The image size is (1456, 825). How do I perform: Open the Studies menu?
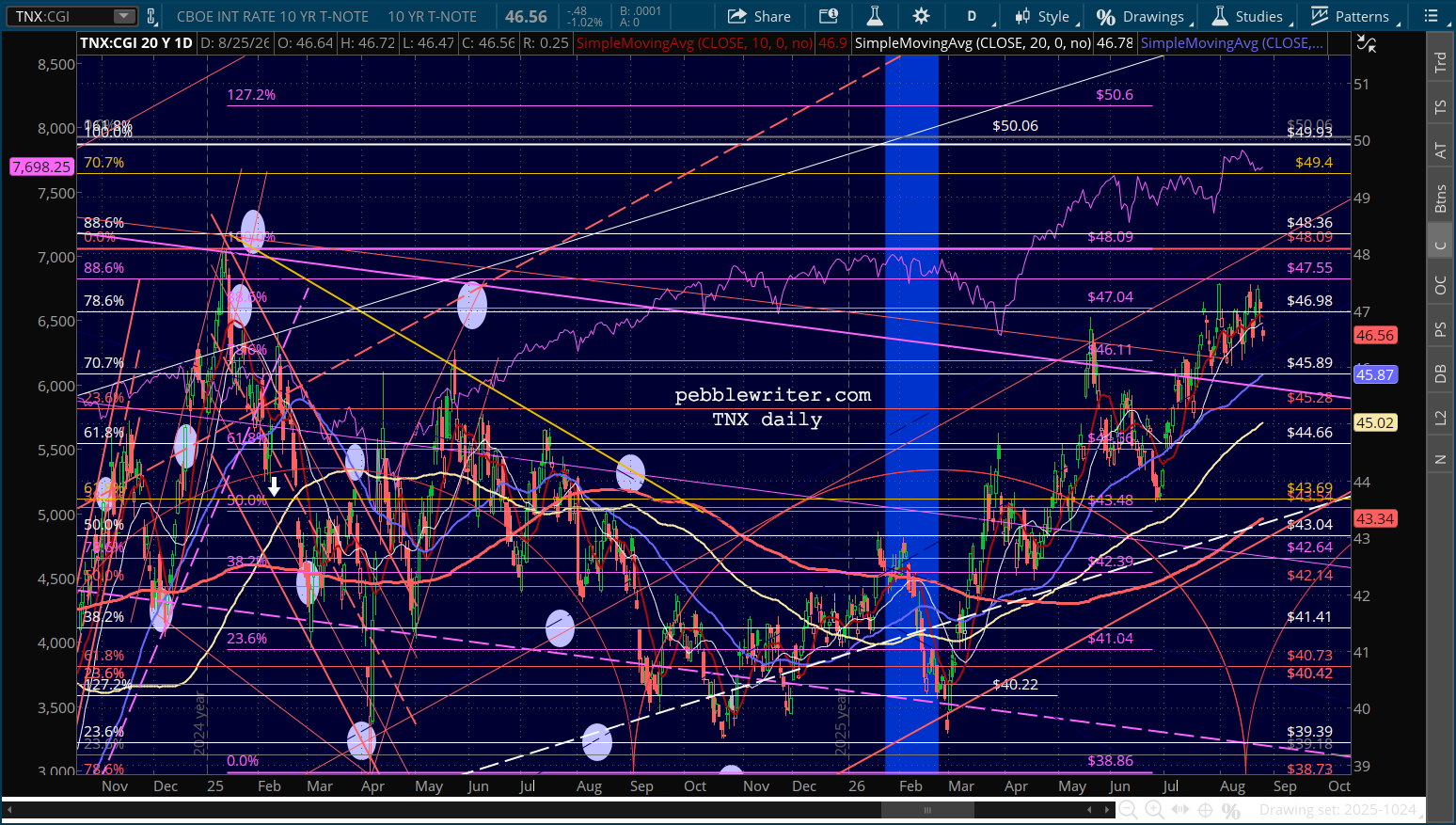1247,16
